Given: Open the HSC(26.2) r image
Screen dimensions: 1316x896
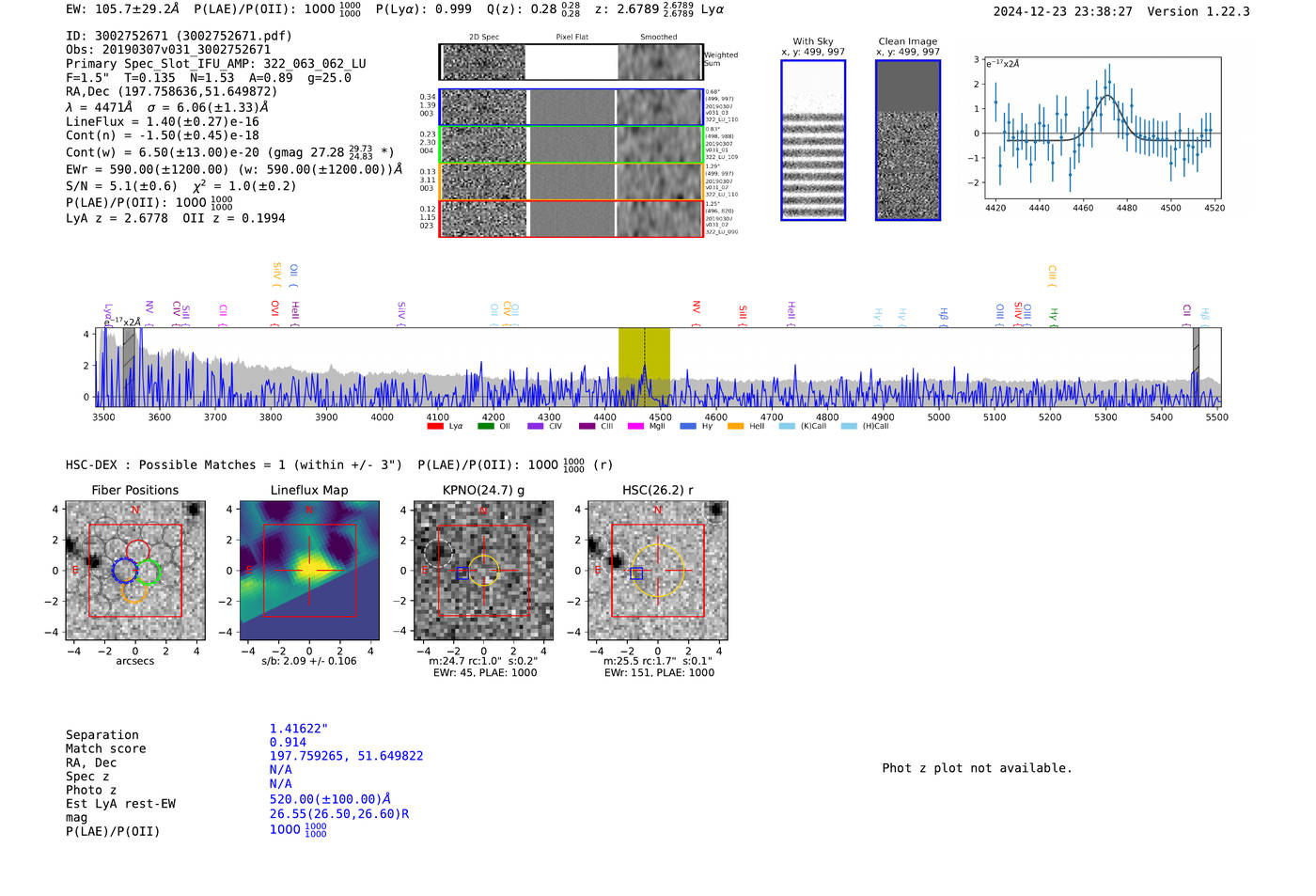Looking at the screenshot, I should pyautogui.click(x=658, y=571).
